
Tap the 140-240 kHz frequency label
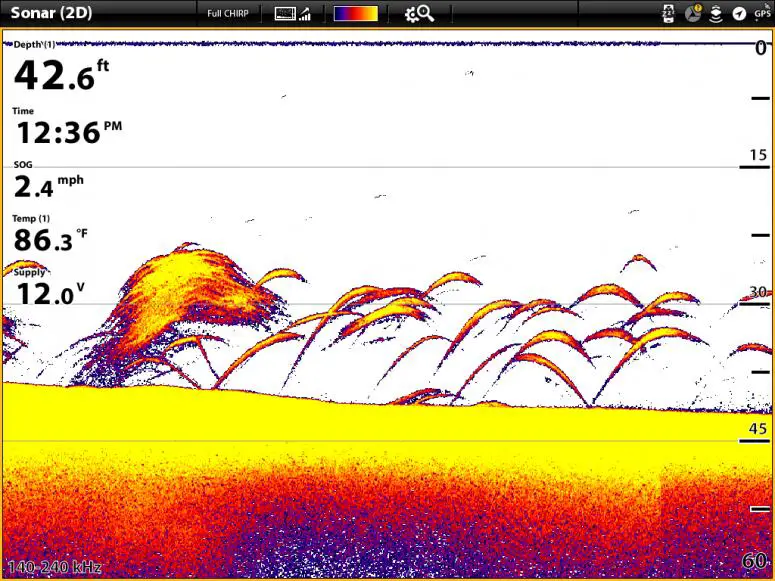click(x=54, y=567)
